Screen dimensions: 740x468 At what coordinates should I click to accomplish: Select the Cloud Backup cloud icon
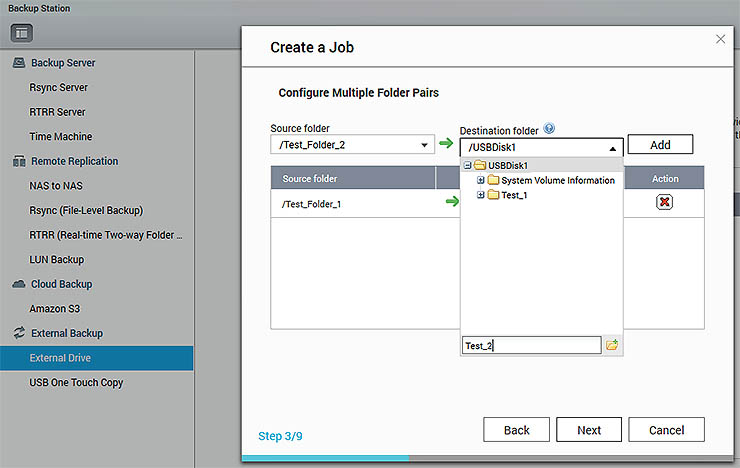point(18,284)
